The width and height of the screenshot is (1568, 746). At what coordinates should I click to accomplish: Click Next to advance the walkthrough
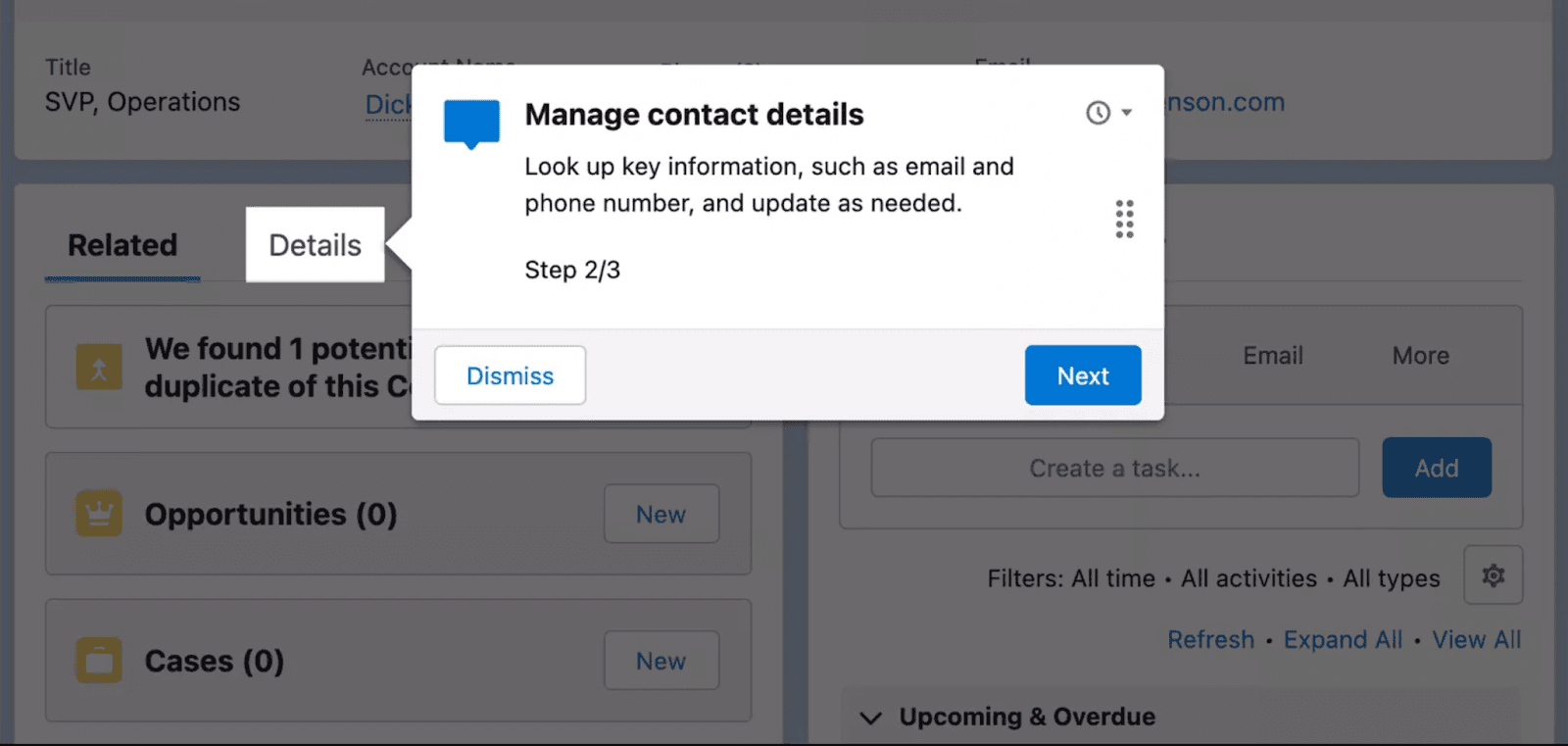(x=1082, y=374)
